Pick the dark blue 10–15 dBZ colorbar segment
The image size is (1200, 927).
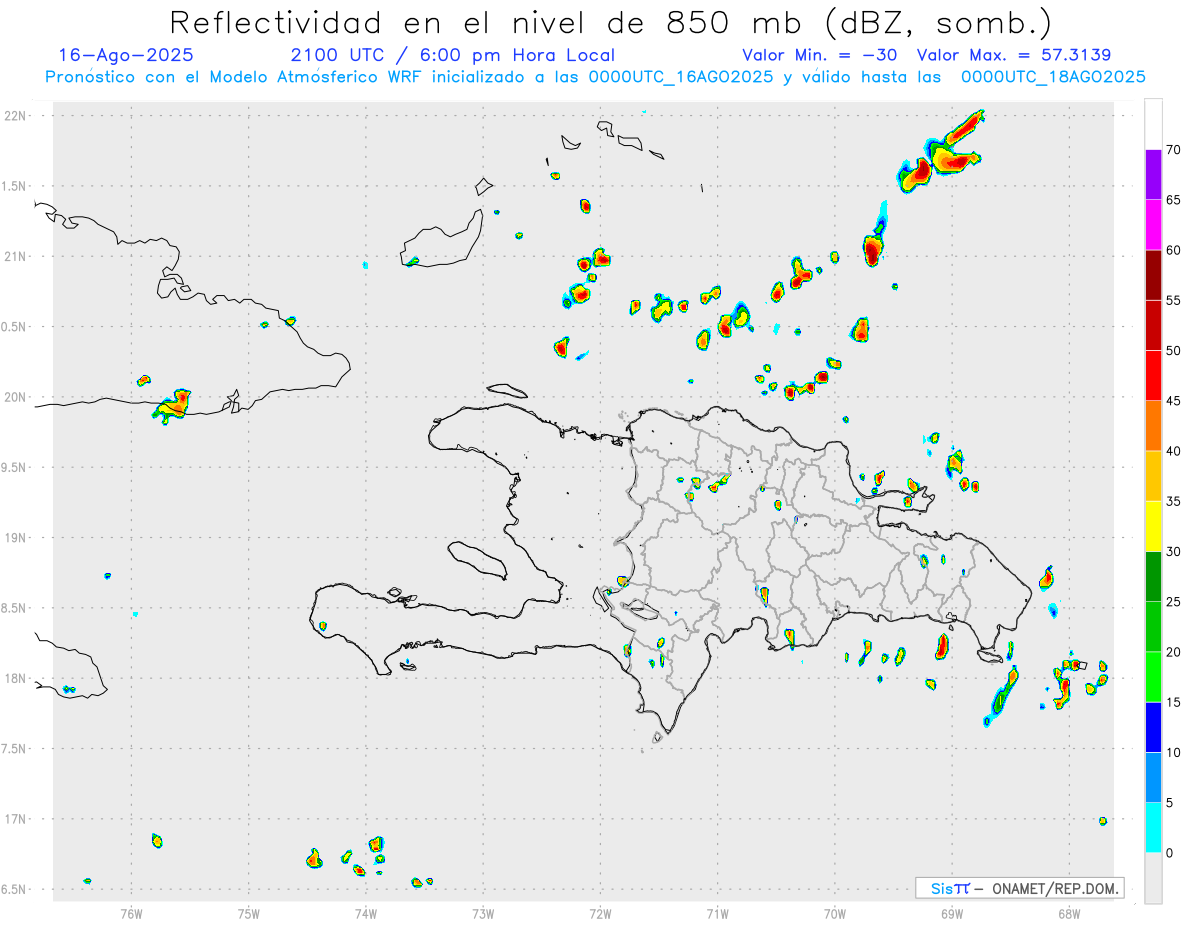coord(1153,727)
